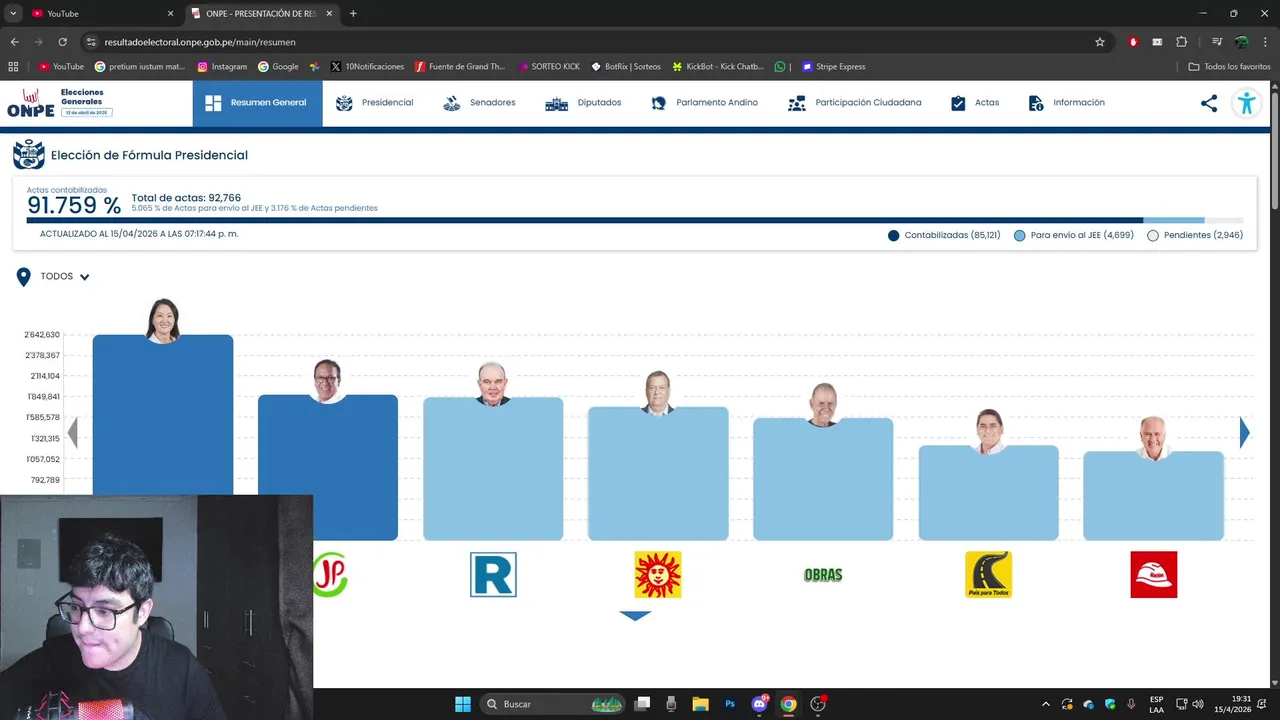Expand section with the blue down arrow
1280x720 pixels.
coord(635,616)
